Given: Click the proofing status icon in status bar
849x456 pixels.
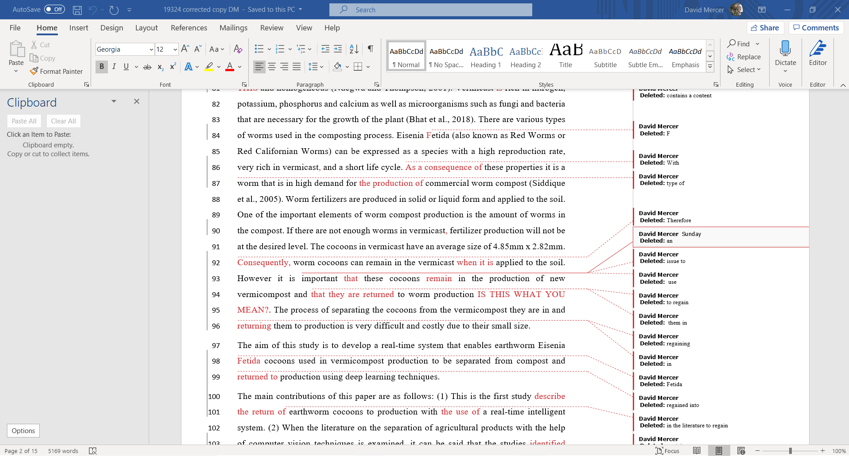Looking at the screenshot, I should tap(93, 451).
